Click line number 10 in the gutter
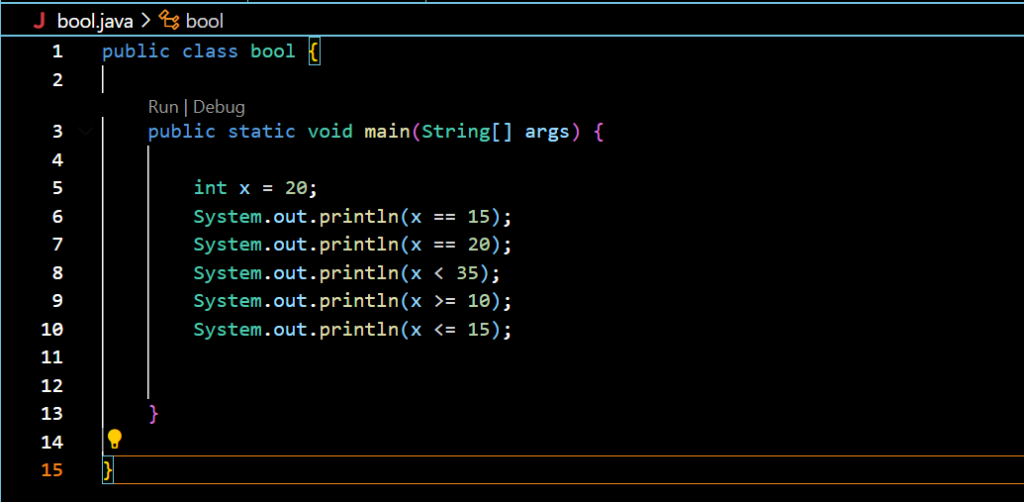 coord(53,329)
